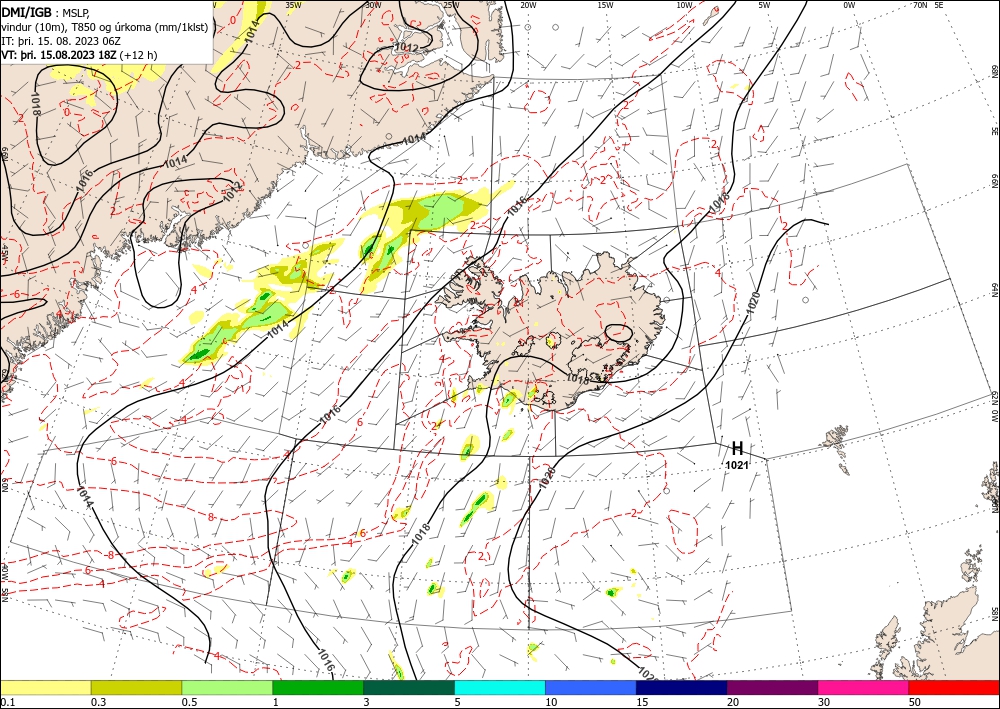The width and height of the screenshot is (1000, 709).
Task: Choose the navy 15–20 legend swatch
Action: click(682, 687)
